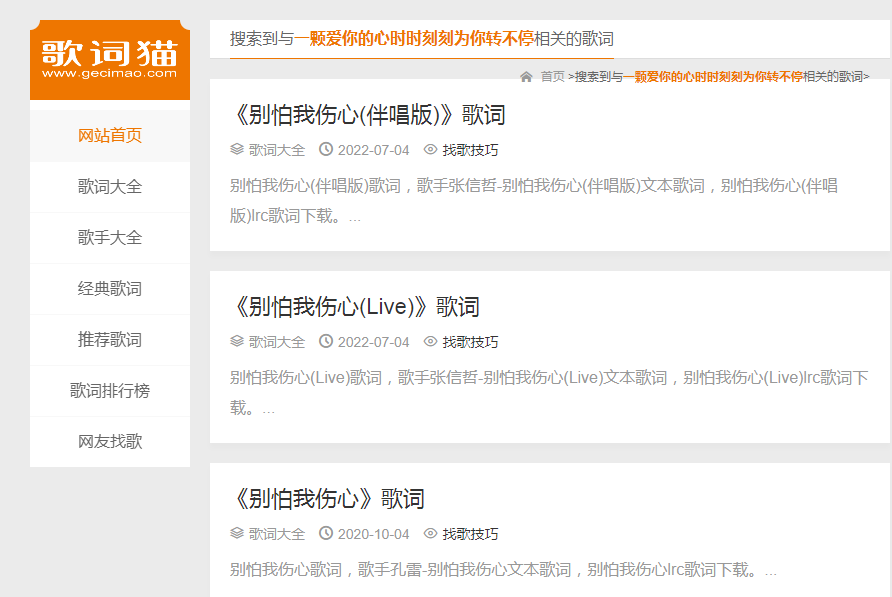Click the home icon in breadcrumb
The height and width of the screenshot is (597, 892).
coord(526,77)
